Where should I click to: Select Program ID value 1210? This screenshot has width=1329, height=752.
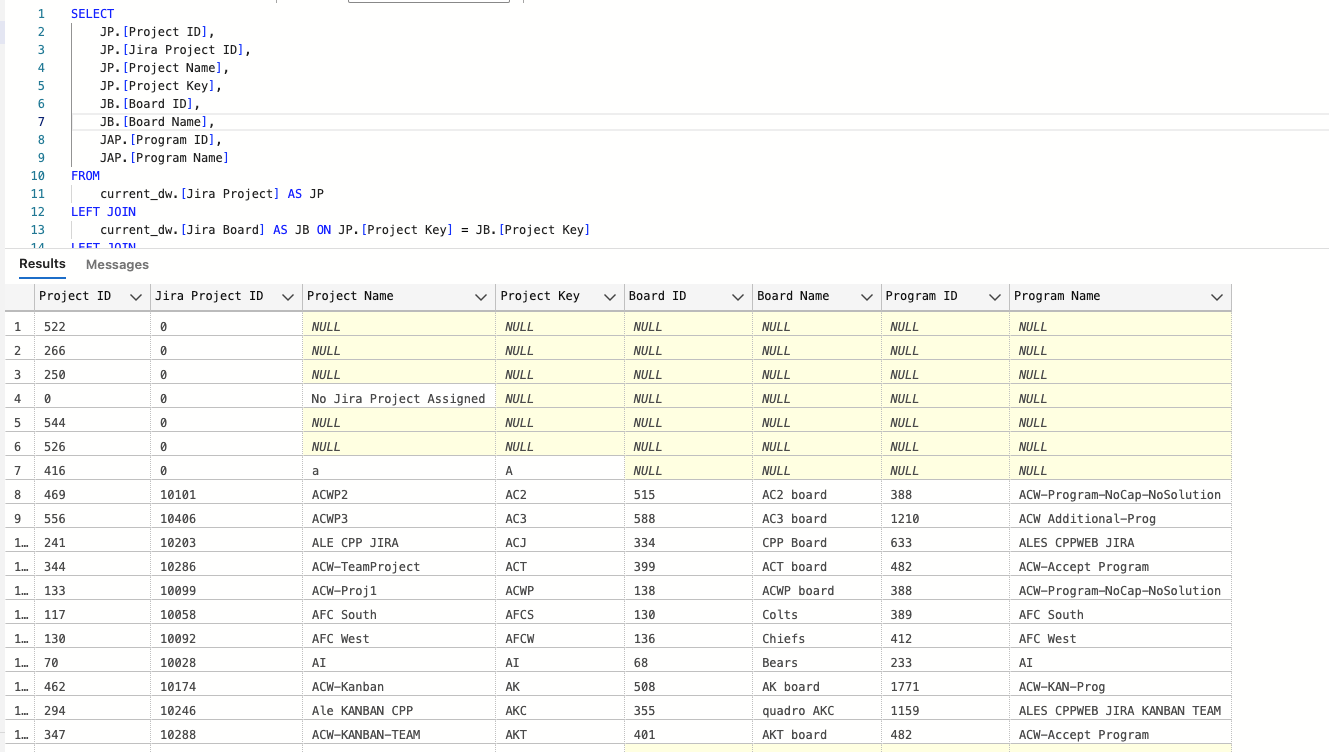point(946,519)
